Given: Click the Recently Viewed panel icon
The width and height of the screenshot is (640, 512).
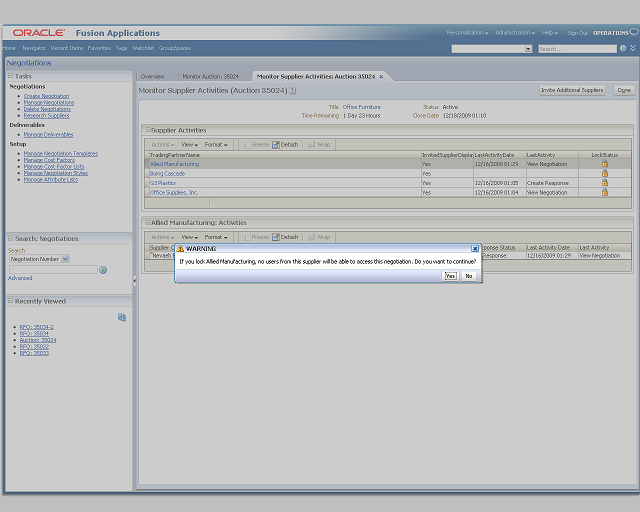Looking at the screenshot, I should pos(122,317).
